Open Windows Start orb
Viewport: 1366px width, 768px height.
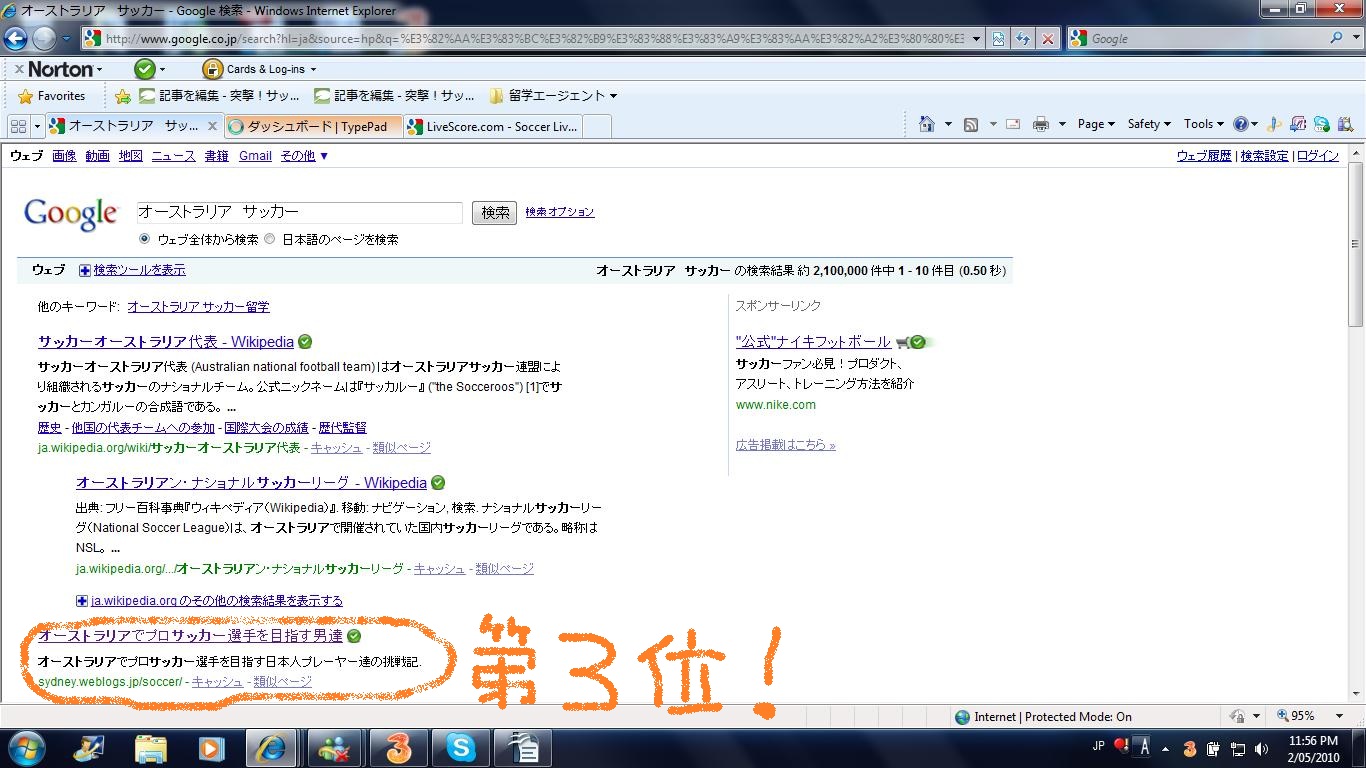pyautogui.click(x=25, y=748)
